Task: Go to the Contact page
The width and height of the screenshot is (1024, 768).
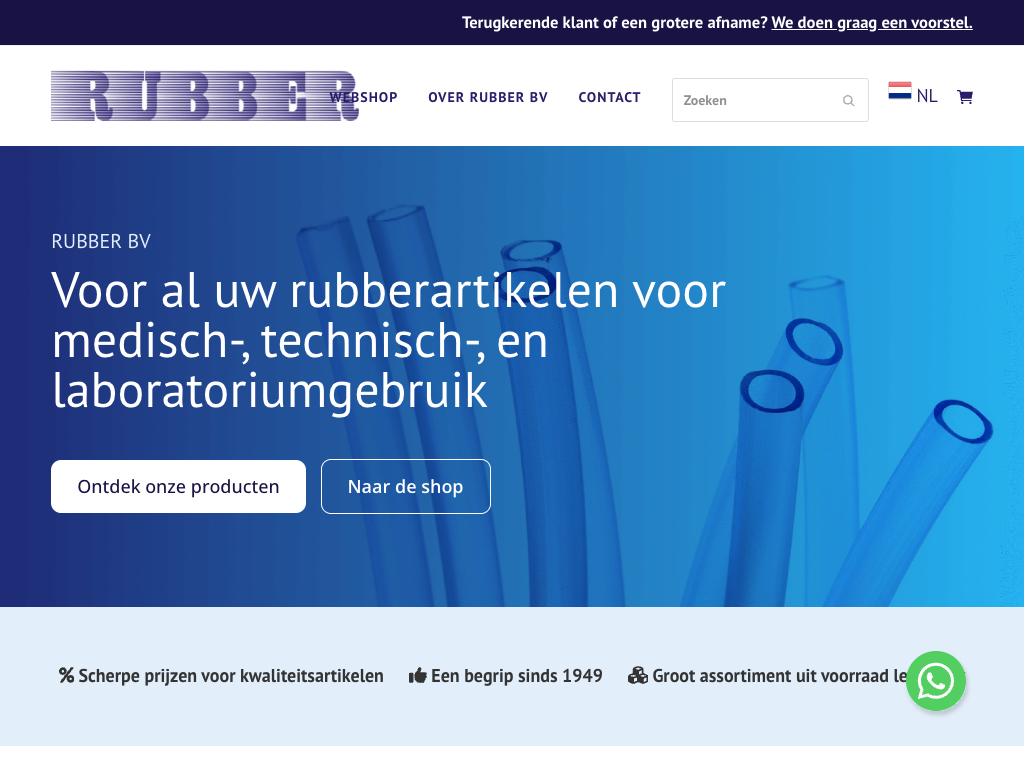Action: [609, 97]
